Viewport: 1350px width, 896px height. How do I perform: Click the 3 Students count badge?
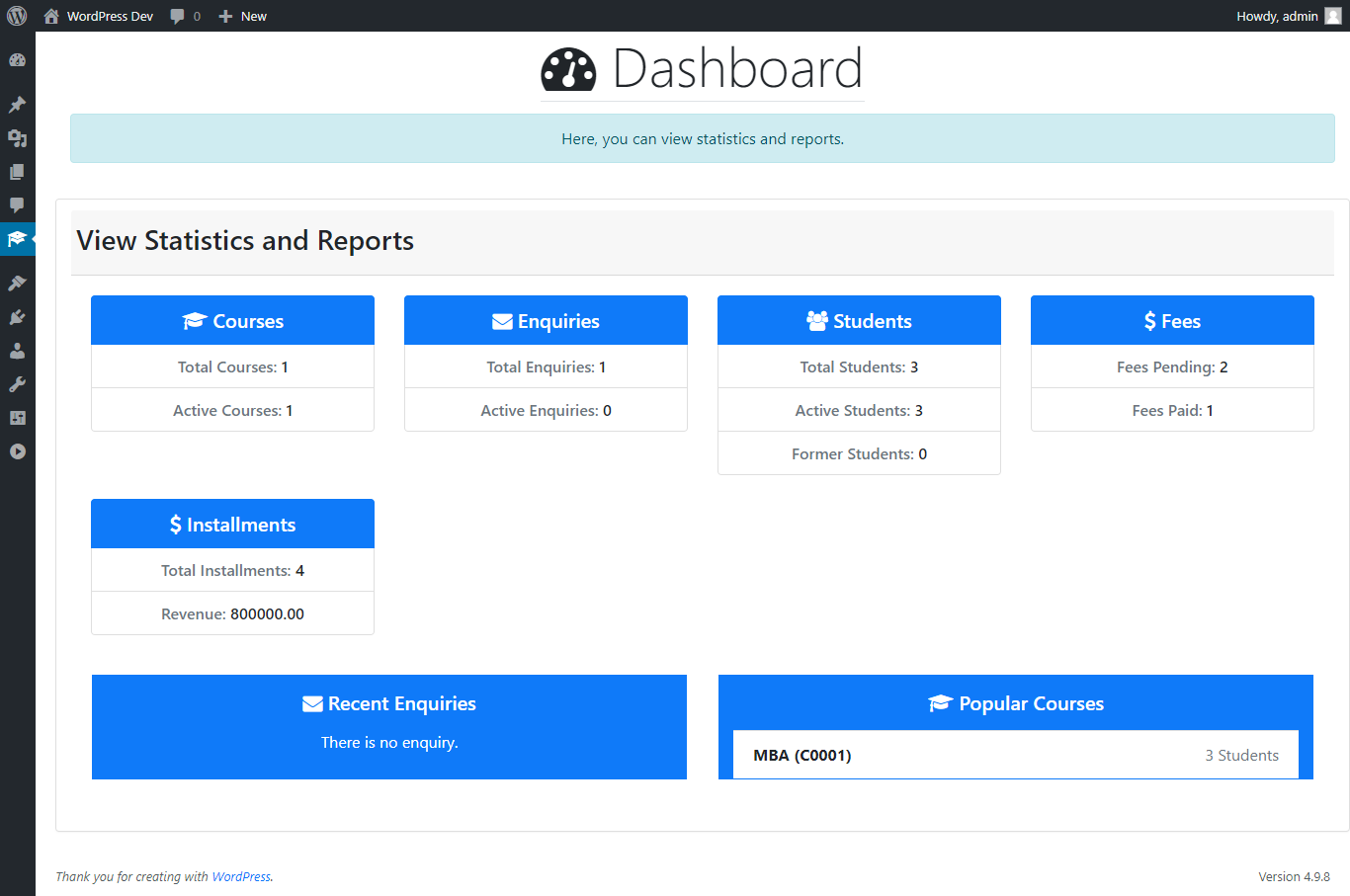point(1241,756)
